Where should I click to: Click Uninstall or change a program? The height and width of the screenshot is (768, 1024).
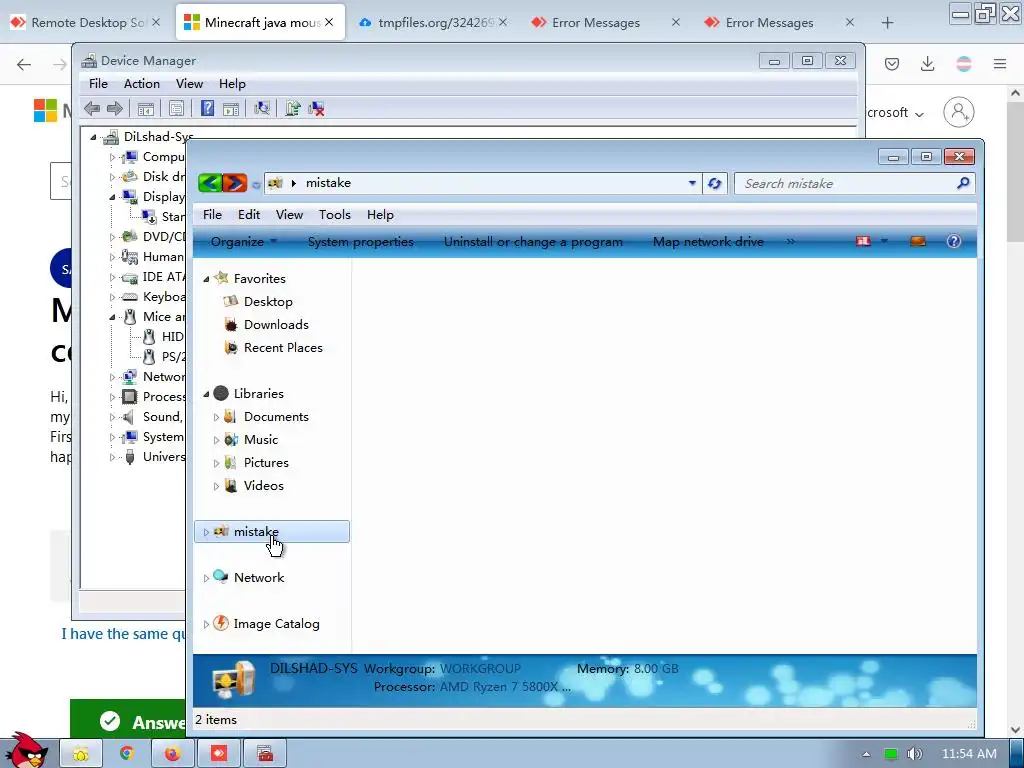click(x=533, y=242)
